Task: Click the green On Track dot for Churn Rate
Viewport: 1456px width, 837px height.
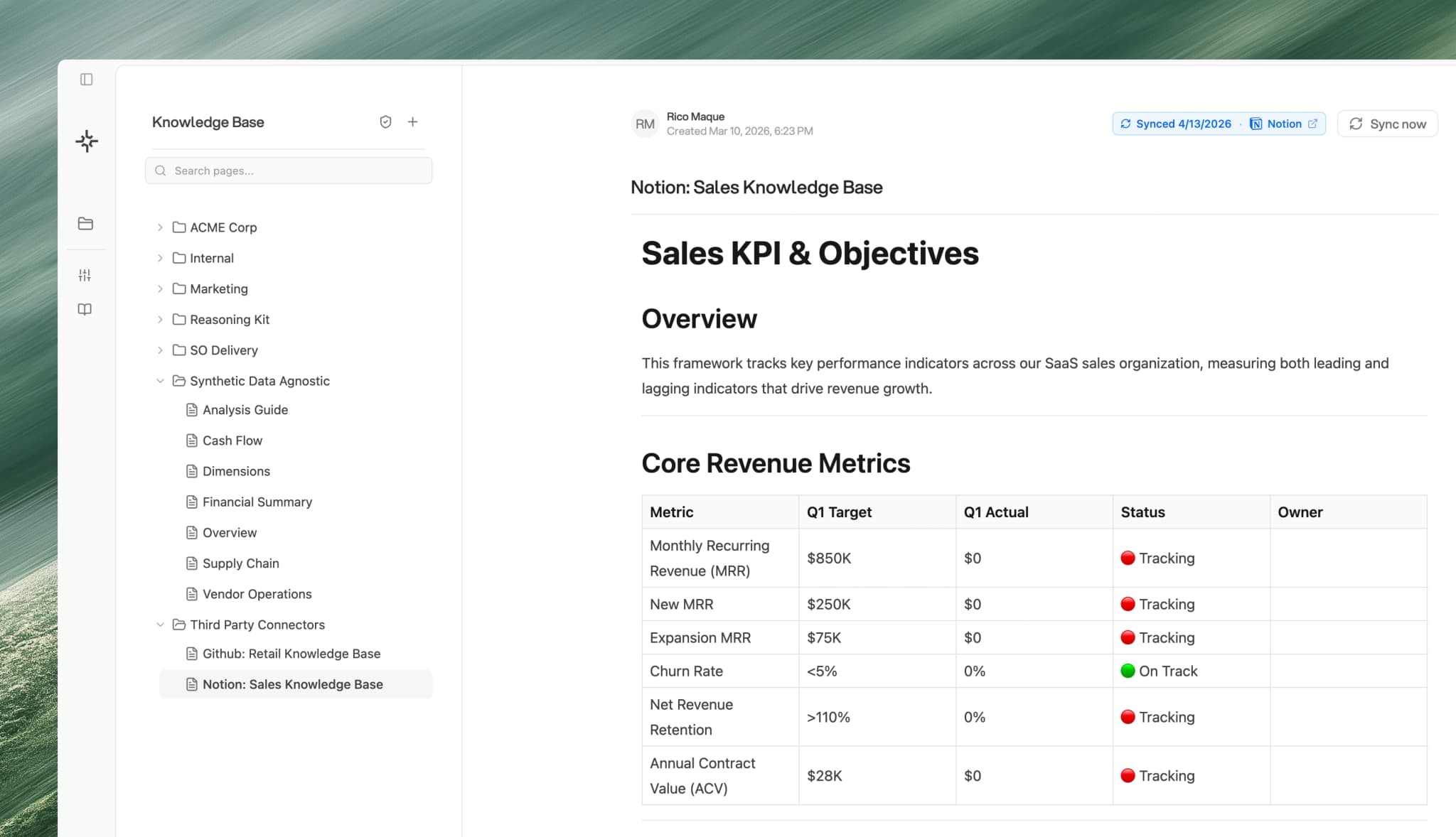Action: point(1128,670)
